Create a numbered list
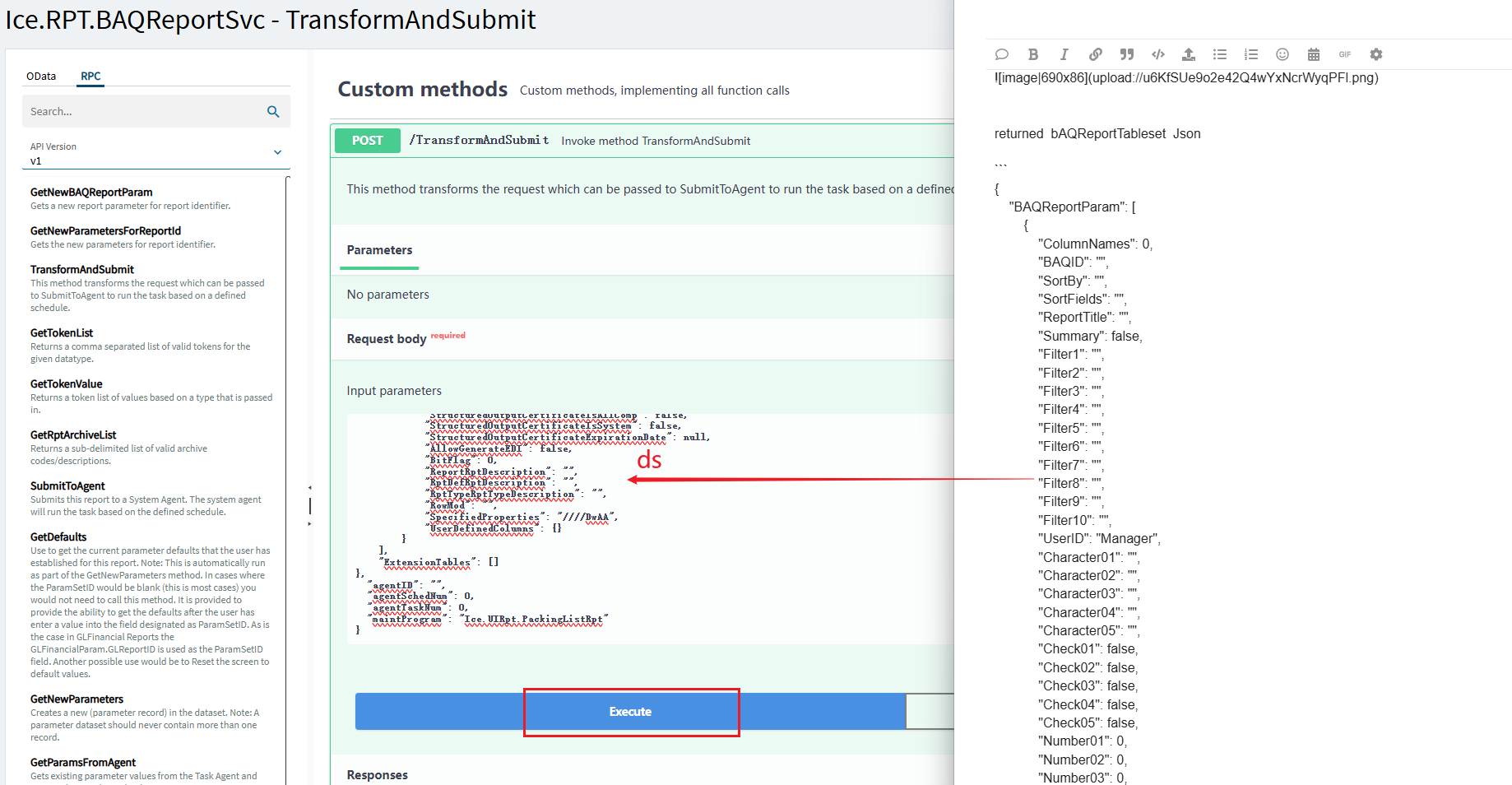This screenshot has height=785, width=1512. pos(1250,54)
